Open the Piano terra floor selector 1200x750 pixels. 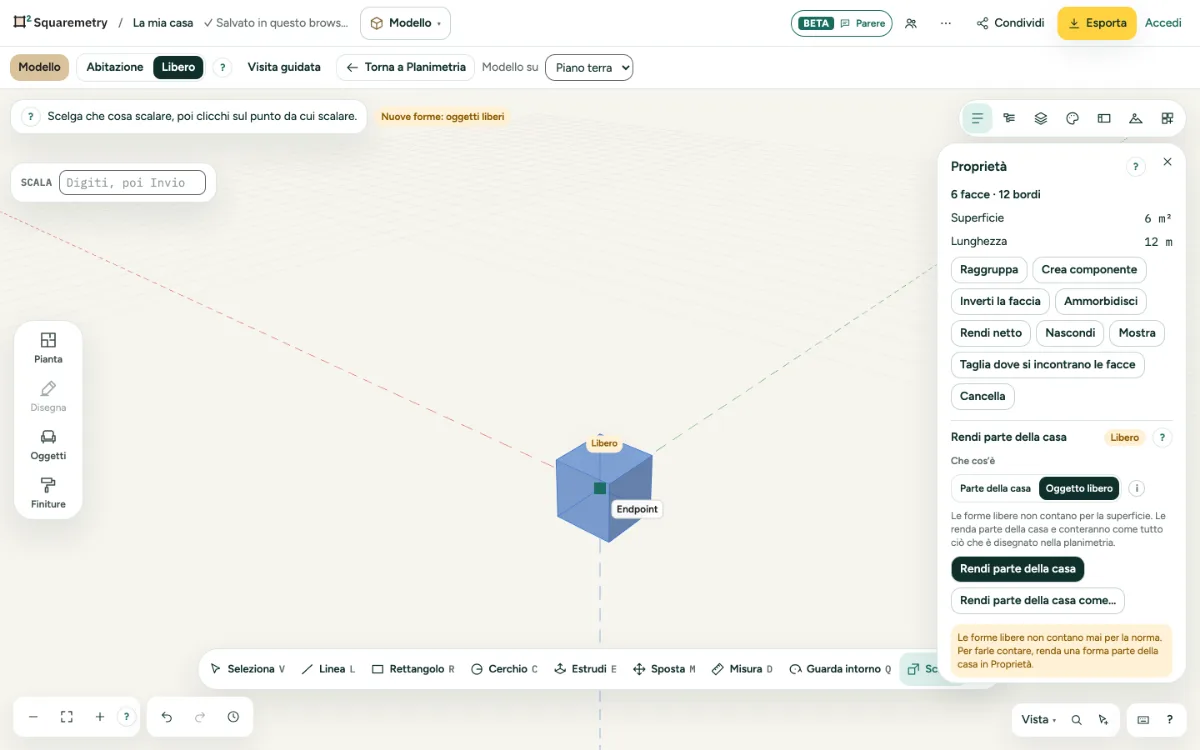pyautogui.click(x=589, y=68)
